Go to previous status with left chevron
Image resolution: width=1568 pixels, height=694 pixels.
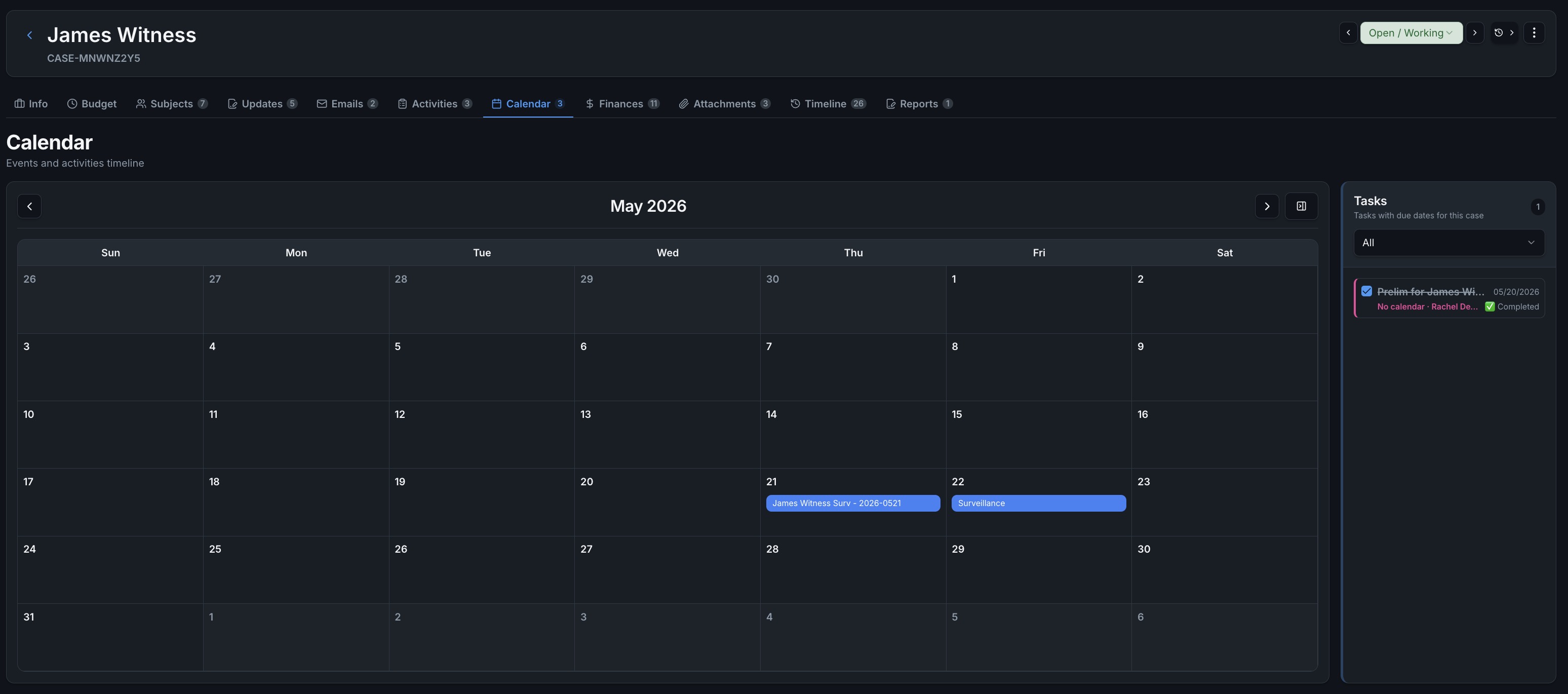1348,33
